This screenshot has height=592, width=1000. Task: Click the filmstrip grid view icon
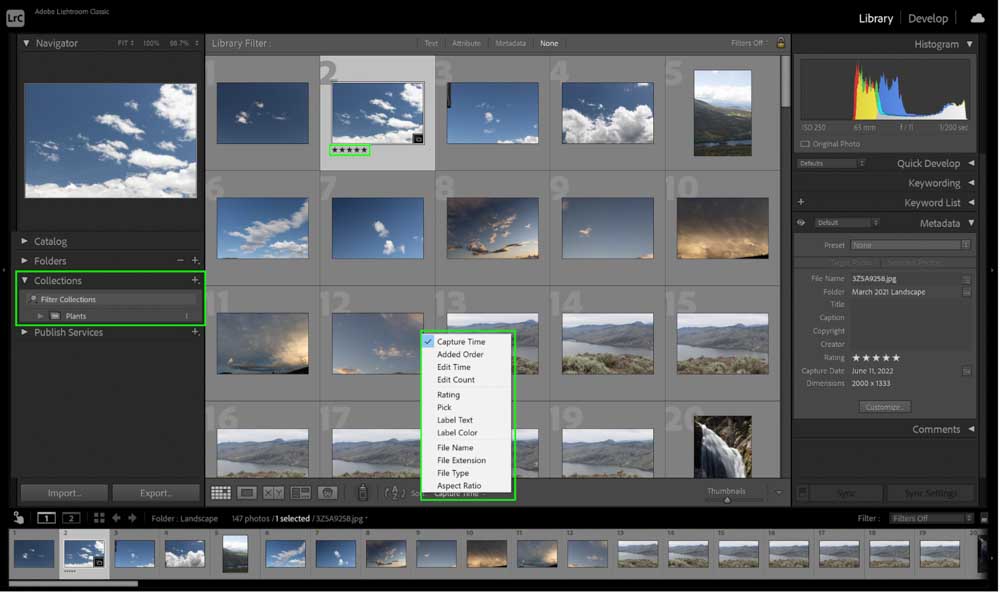99,518
